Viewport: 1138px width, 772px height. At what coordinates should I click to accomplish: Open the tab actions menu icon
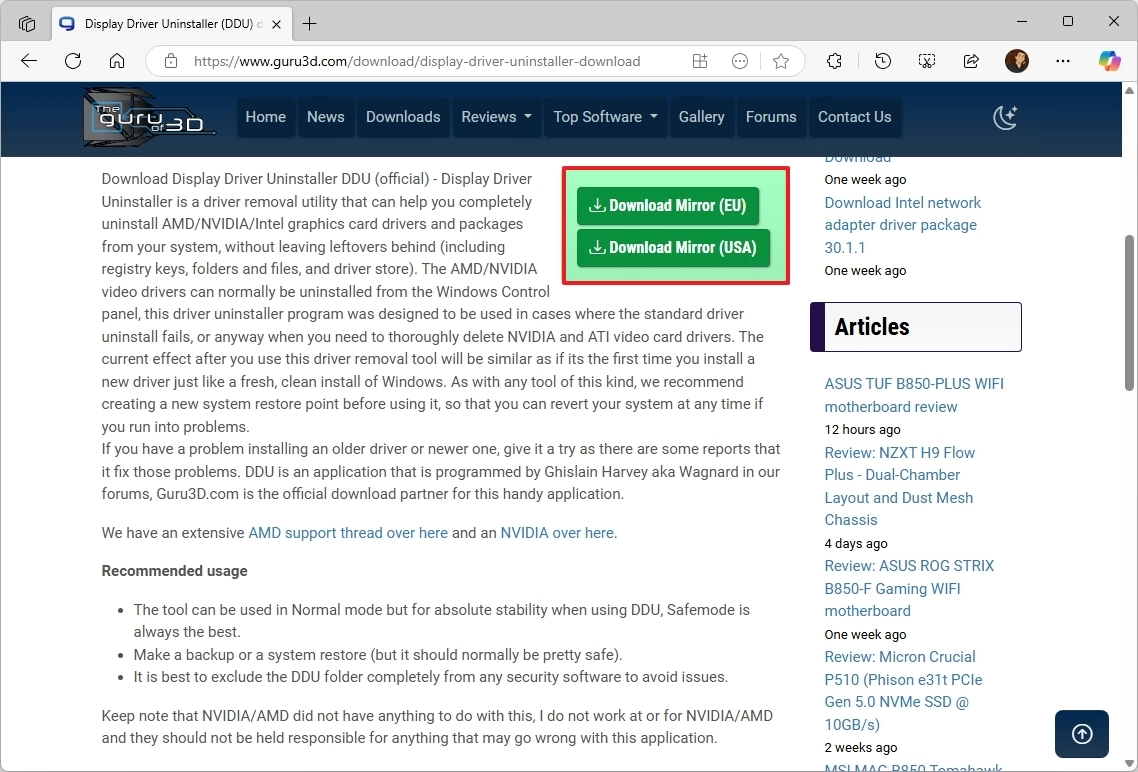(27, 23)
